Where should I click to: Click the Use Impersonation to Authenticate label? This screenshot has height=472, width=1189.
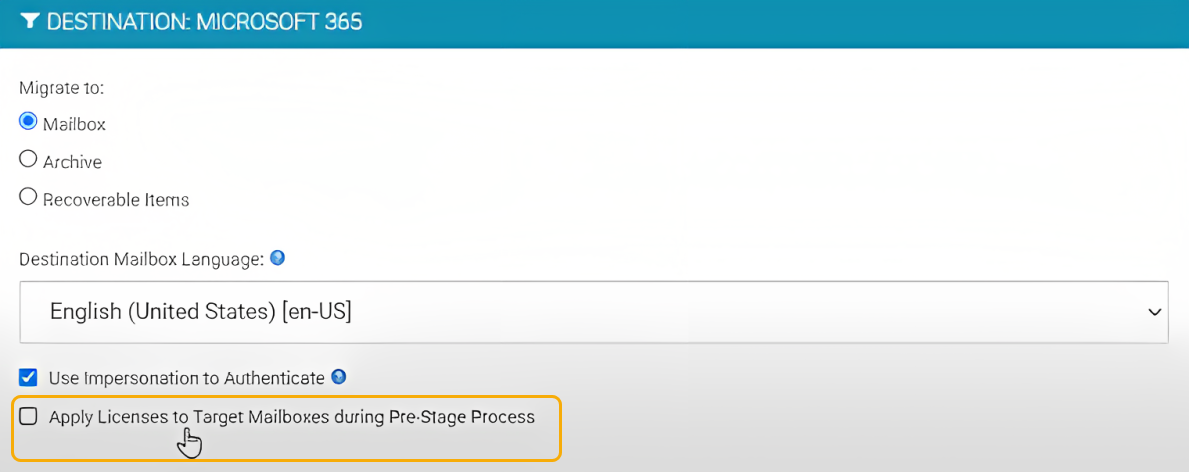tap(187, 377)
